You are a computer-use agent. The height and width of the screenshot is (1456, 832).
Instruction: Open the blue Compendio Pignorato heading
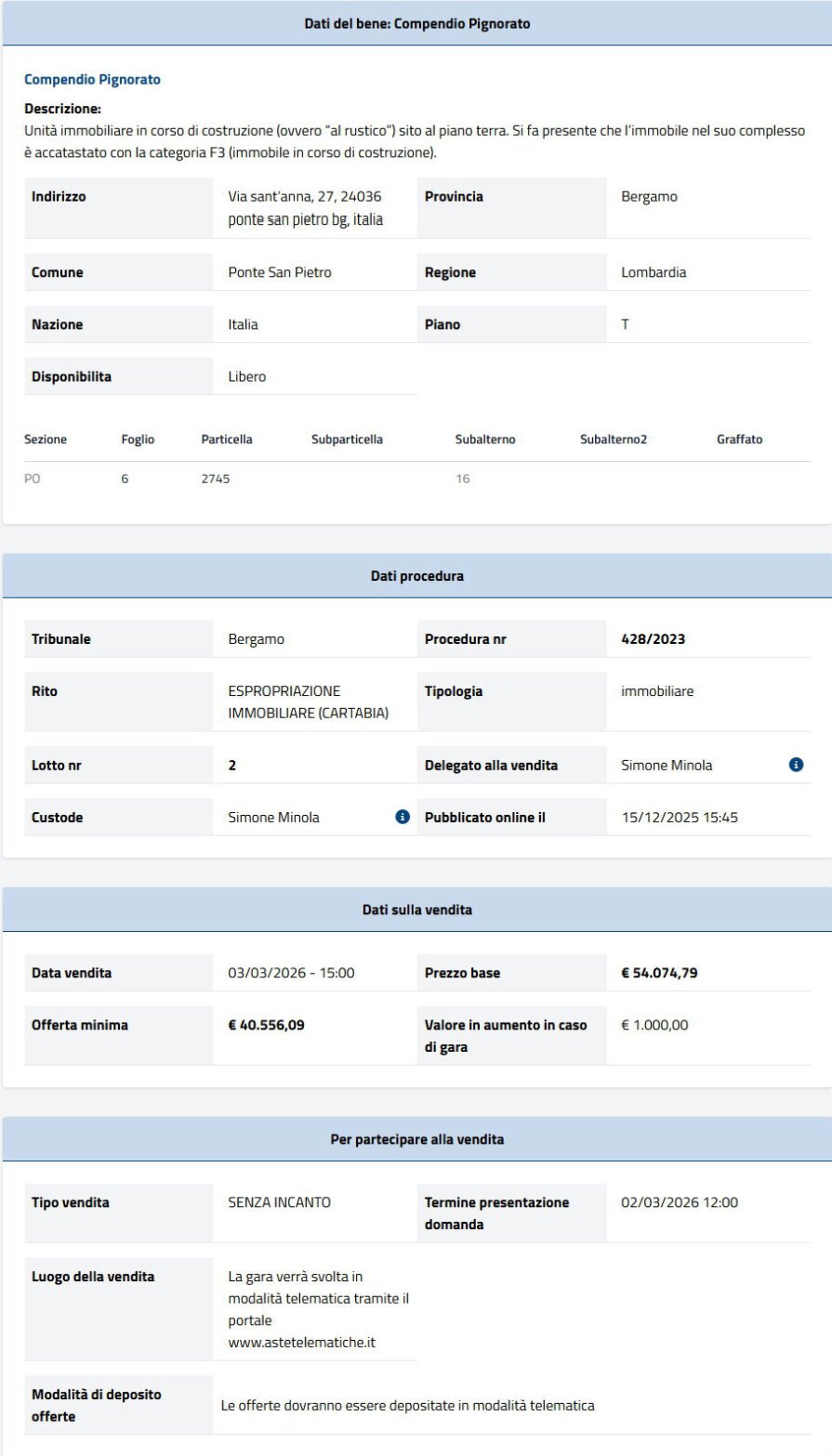[92, 80]
